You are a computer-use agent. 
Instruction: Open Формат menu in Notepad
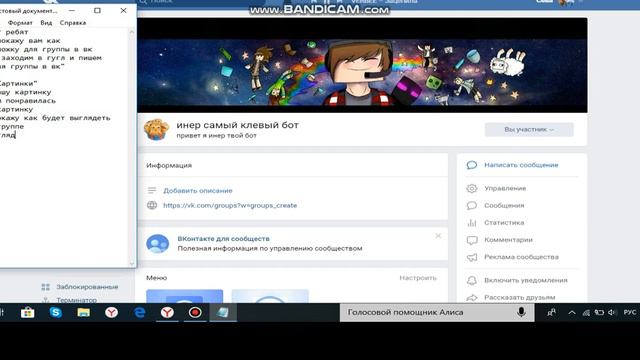point(20,23)
